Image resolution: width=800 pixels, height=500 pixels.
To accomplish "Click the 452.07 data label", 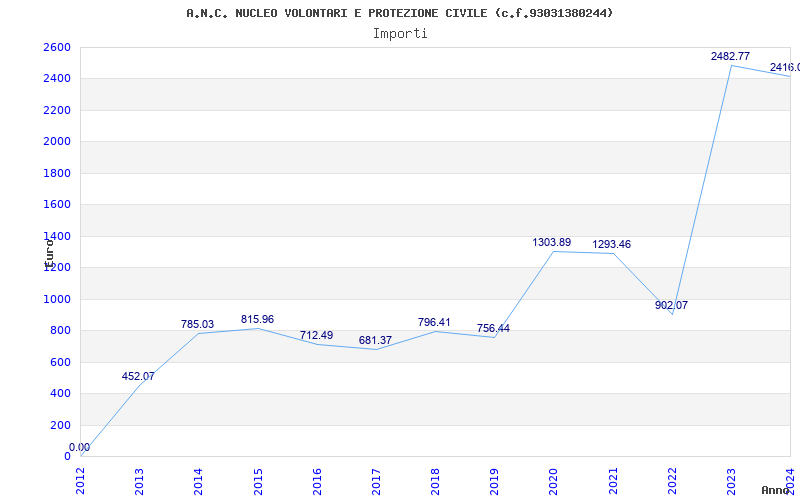I will [138, 377].
